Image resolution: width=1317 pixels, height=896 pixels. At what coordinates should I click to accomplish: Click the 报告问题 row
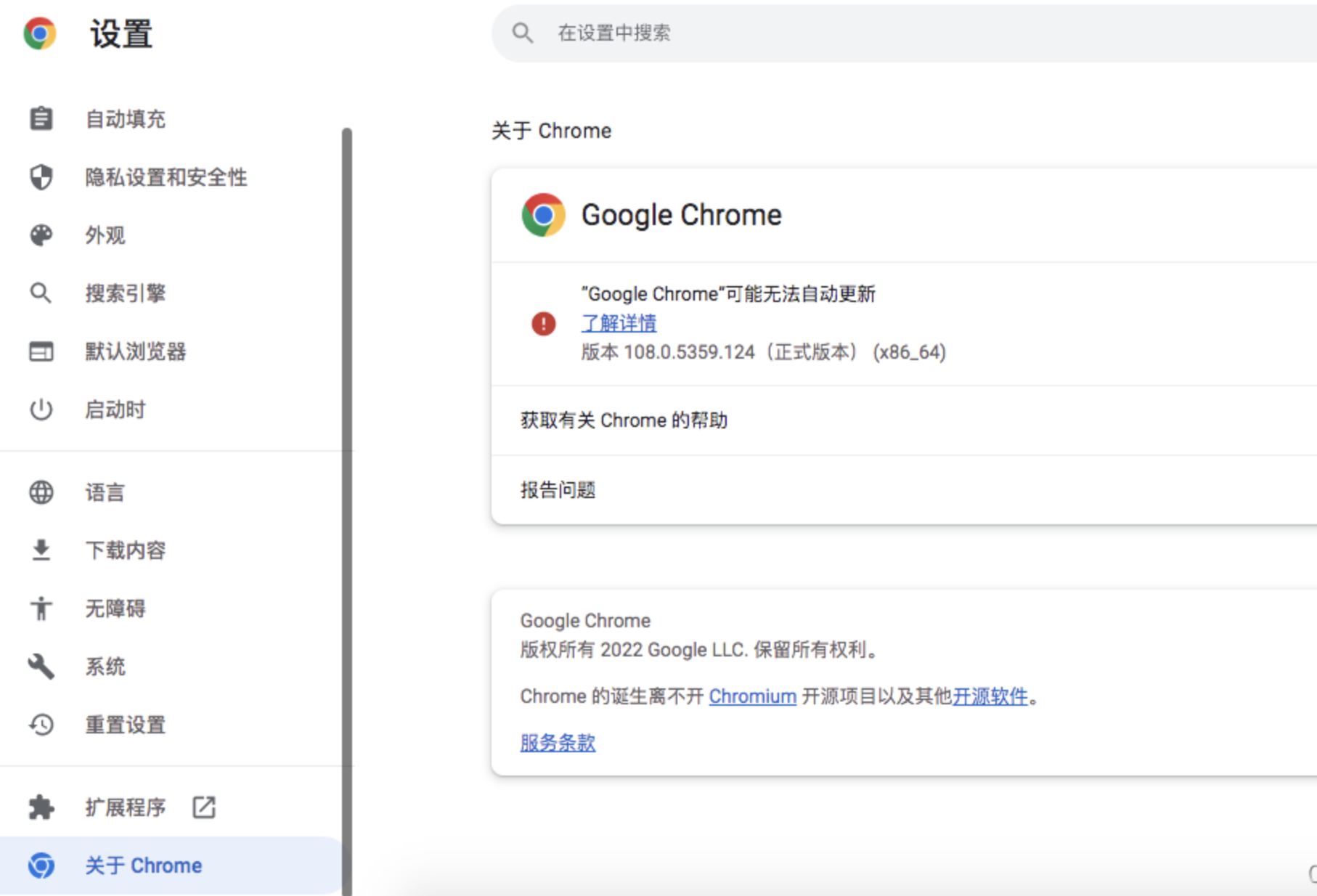click(x=904, y=490)
